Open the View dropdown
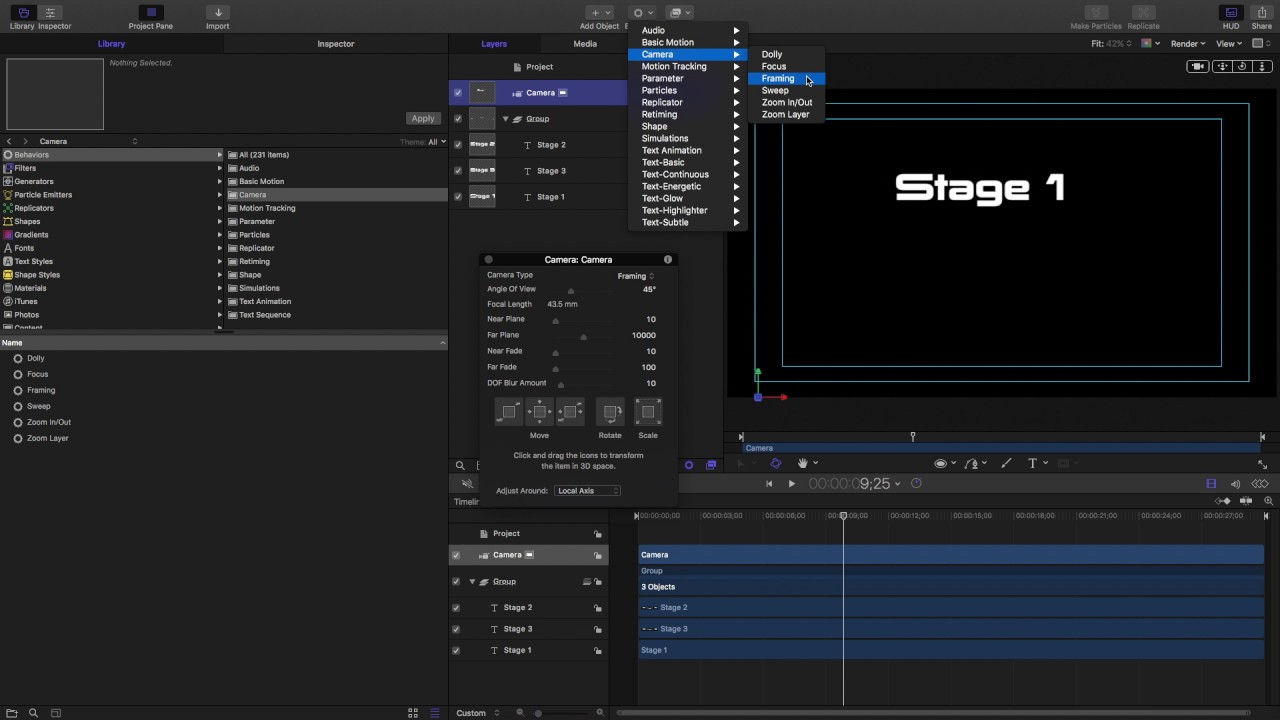1280x720 pixels. pyautogui.click(x=1229, y=44)
